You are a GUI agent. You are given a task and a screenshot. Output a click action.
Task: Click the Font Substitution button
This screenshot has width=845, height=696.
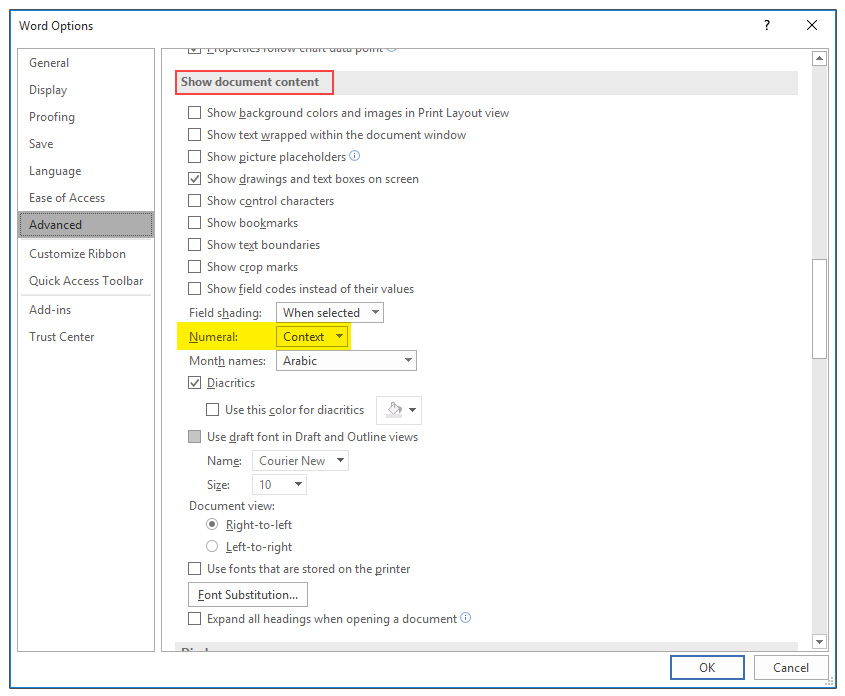click(248, 594)
